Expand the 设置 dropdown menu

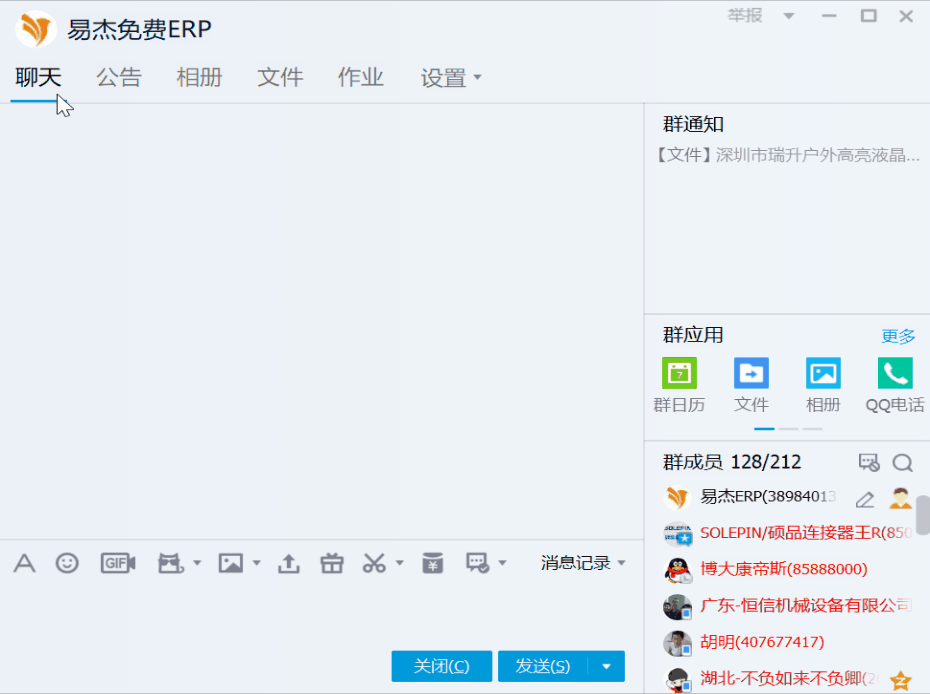point(451,78)
